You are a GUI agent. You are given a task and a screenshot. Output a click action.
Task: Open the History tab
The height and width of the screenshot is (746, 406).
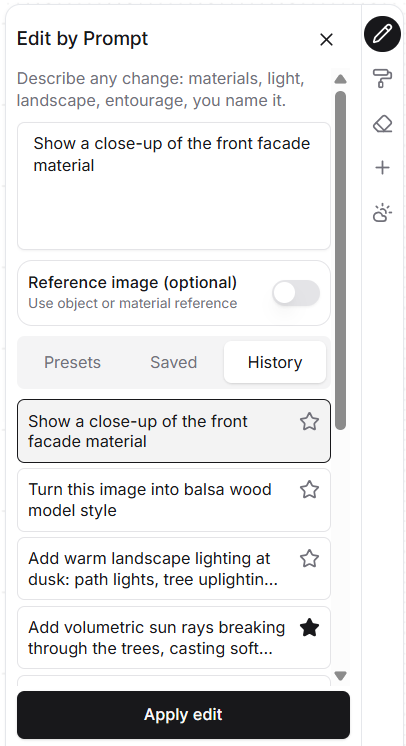(275, 363)
